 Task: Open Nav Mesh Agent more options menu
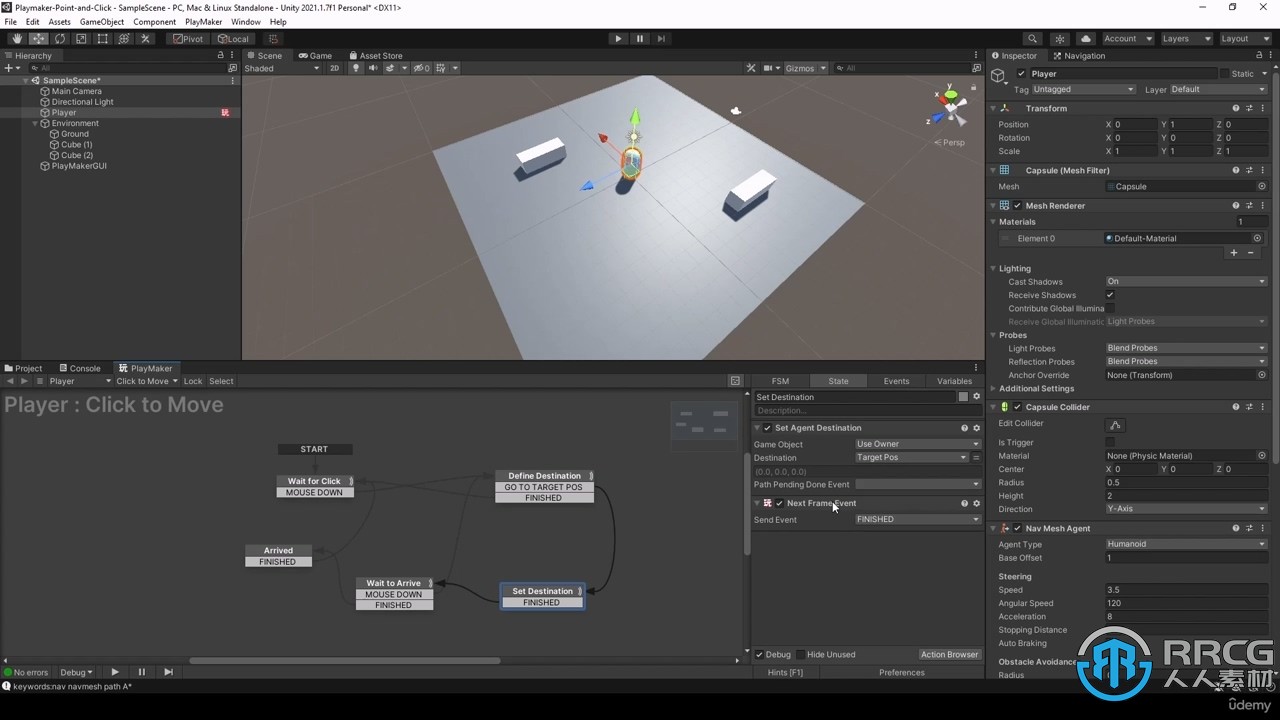click(x=1264, y=528)
